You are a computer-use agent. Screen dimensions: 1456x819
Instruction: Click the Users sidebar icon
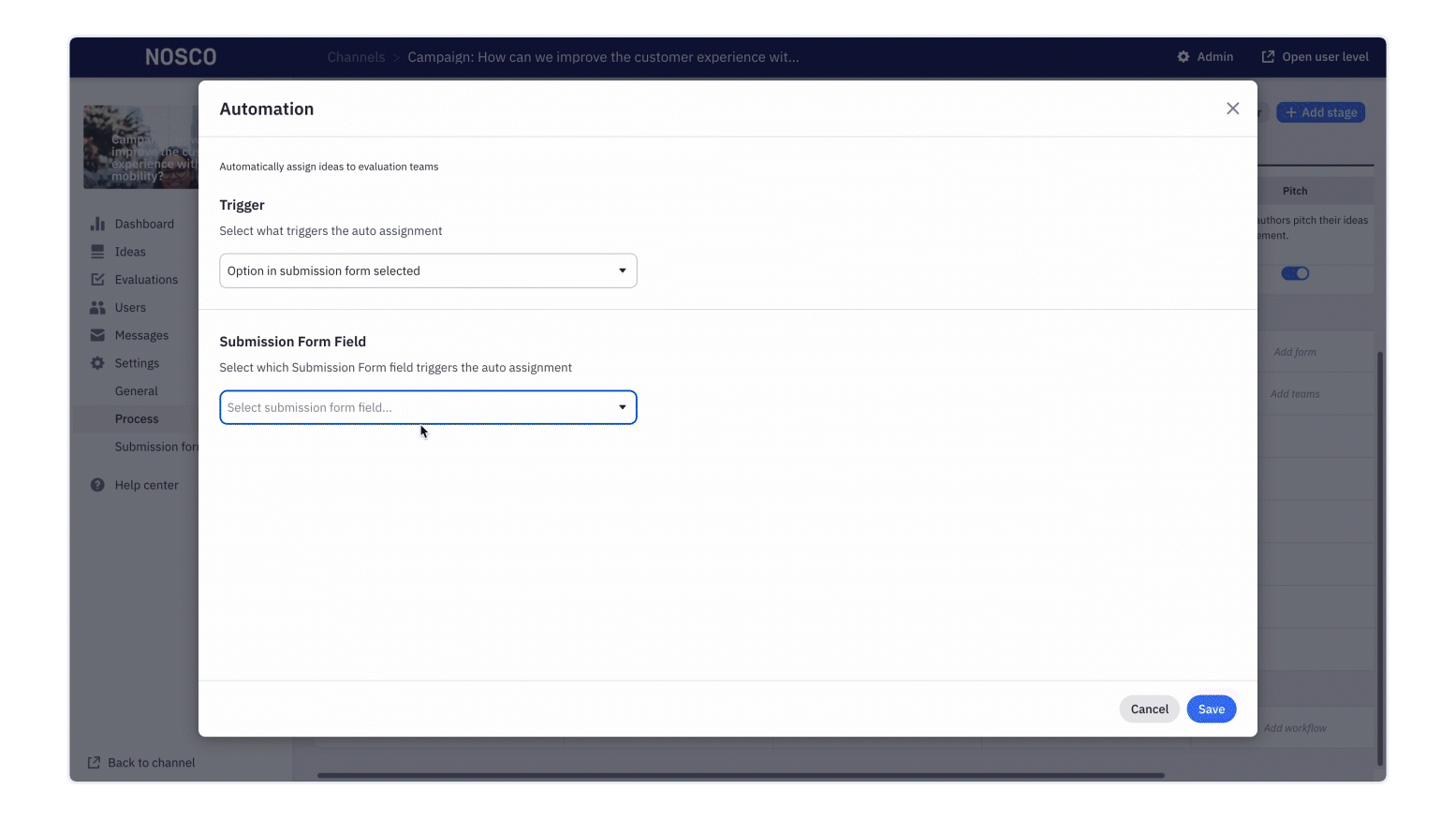click(x=98, y=307)
